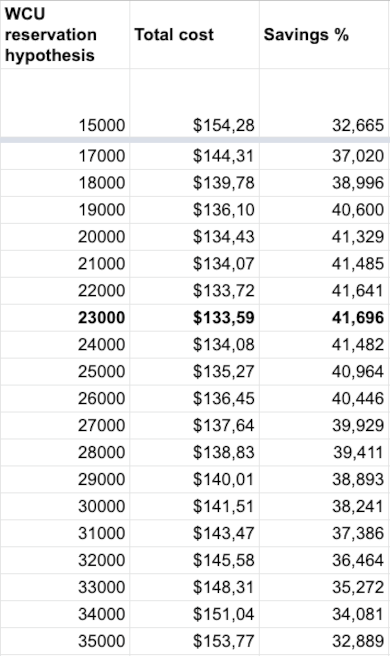Select the 39,411 savings cell
The image size is (390, 656).
324,453
